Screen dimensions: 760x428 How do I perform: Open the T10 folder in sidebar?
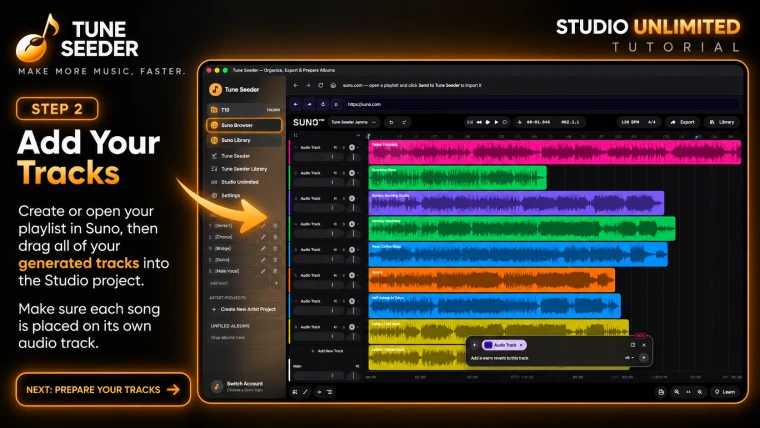tap(244, 110)
